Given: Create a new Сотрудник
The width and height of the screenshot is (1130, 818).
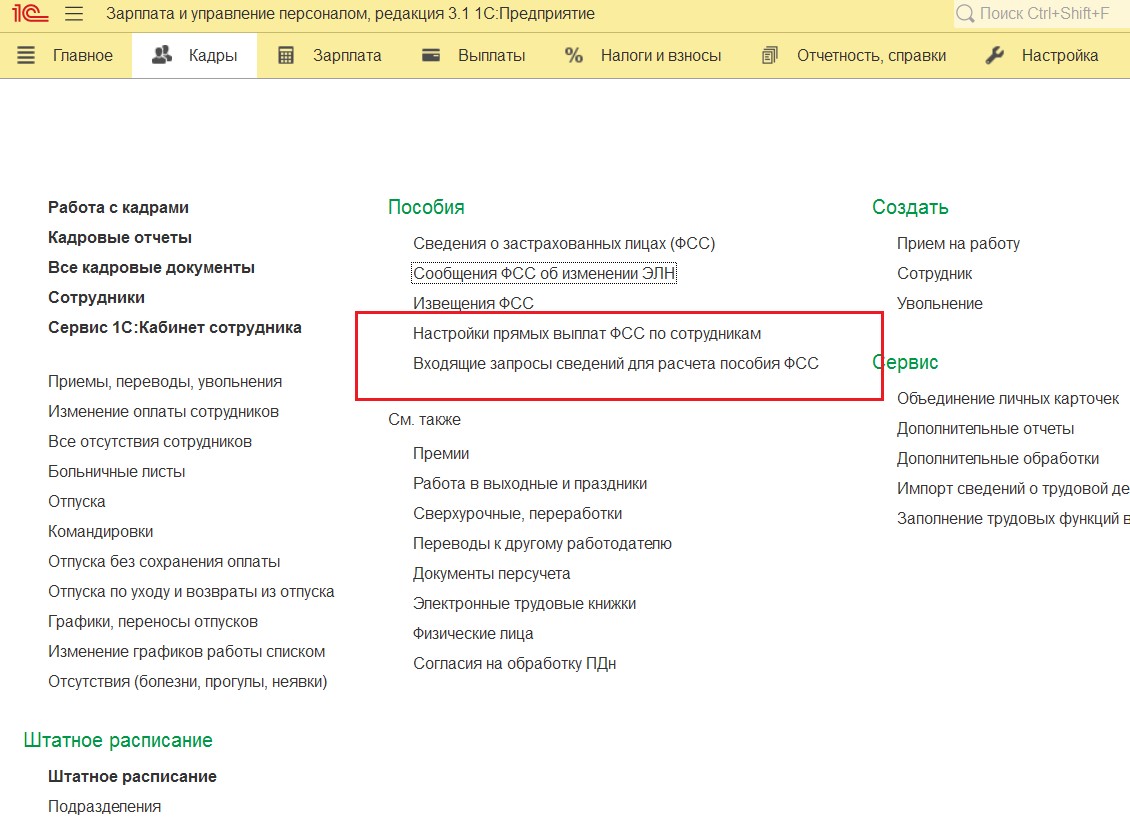Looking at the screenshot, I should click(935, 274).
